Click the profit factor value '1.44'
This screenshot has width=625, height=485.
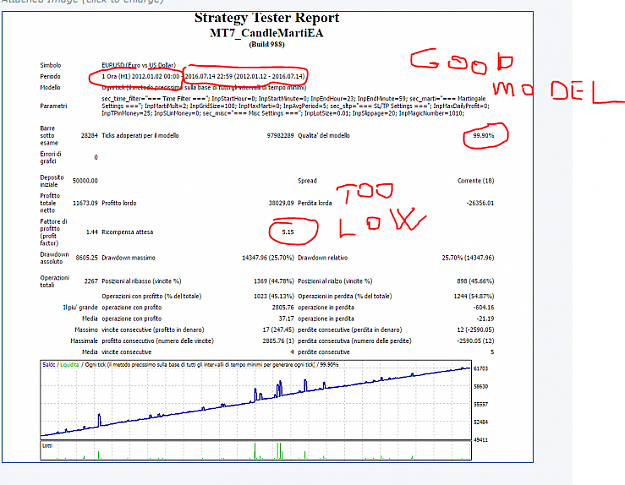coord(92,232)
